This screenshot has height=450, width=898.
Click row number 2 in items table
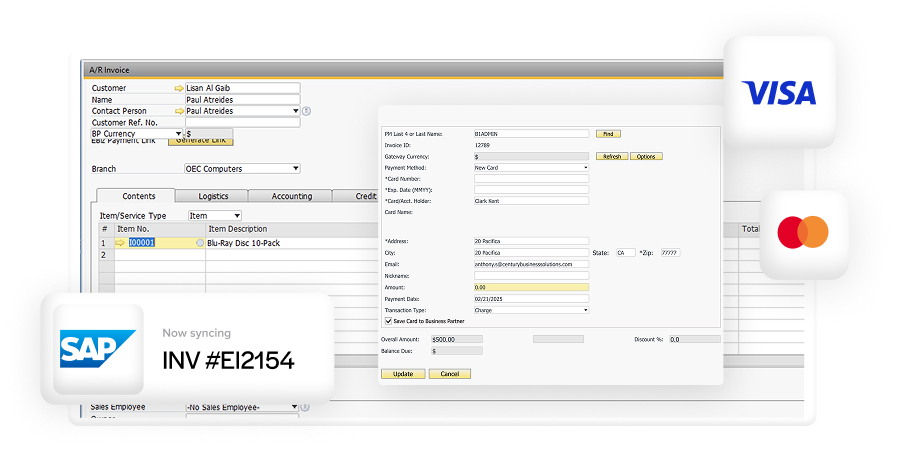pyautogui.click(x=104, y=255)
